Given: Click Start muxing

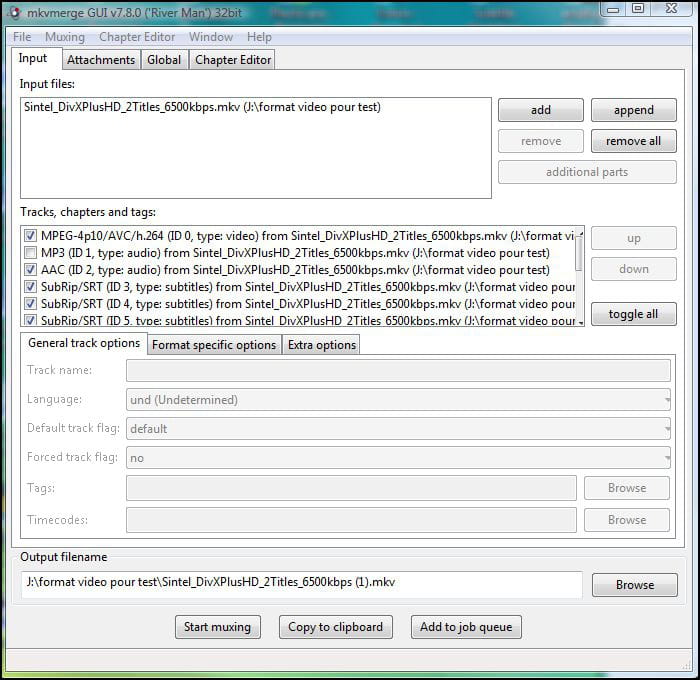Looking at the screenshot, I should pos(217,627).
